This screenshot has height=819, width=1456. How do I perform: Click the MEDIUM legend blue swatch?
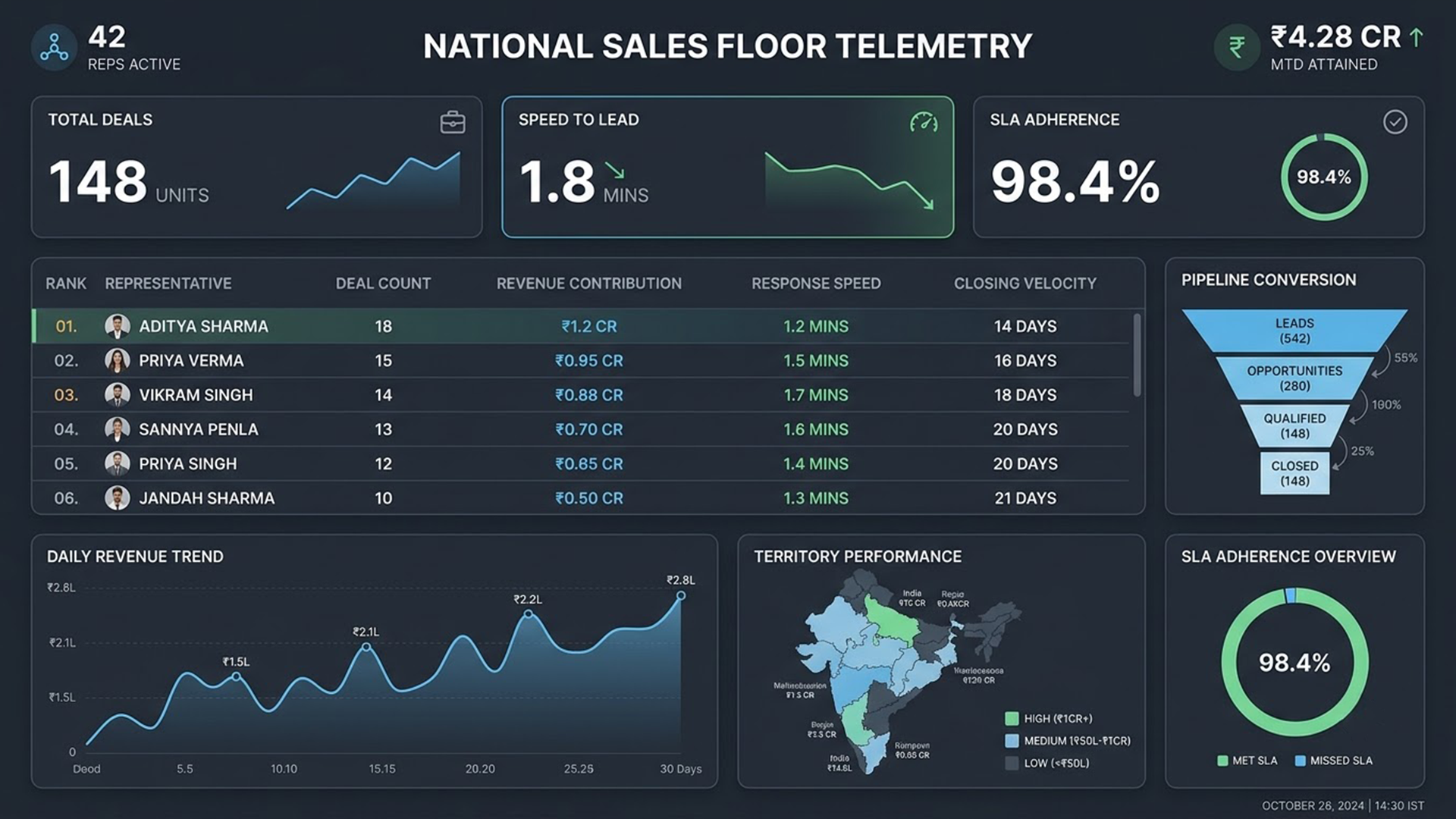[1012, 741]
